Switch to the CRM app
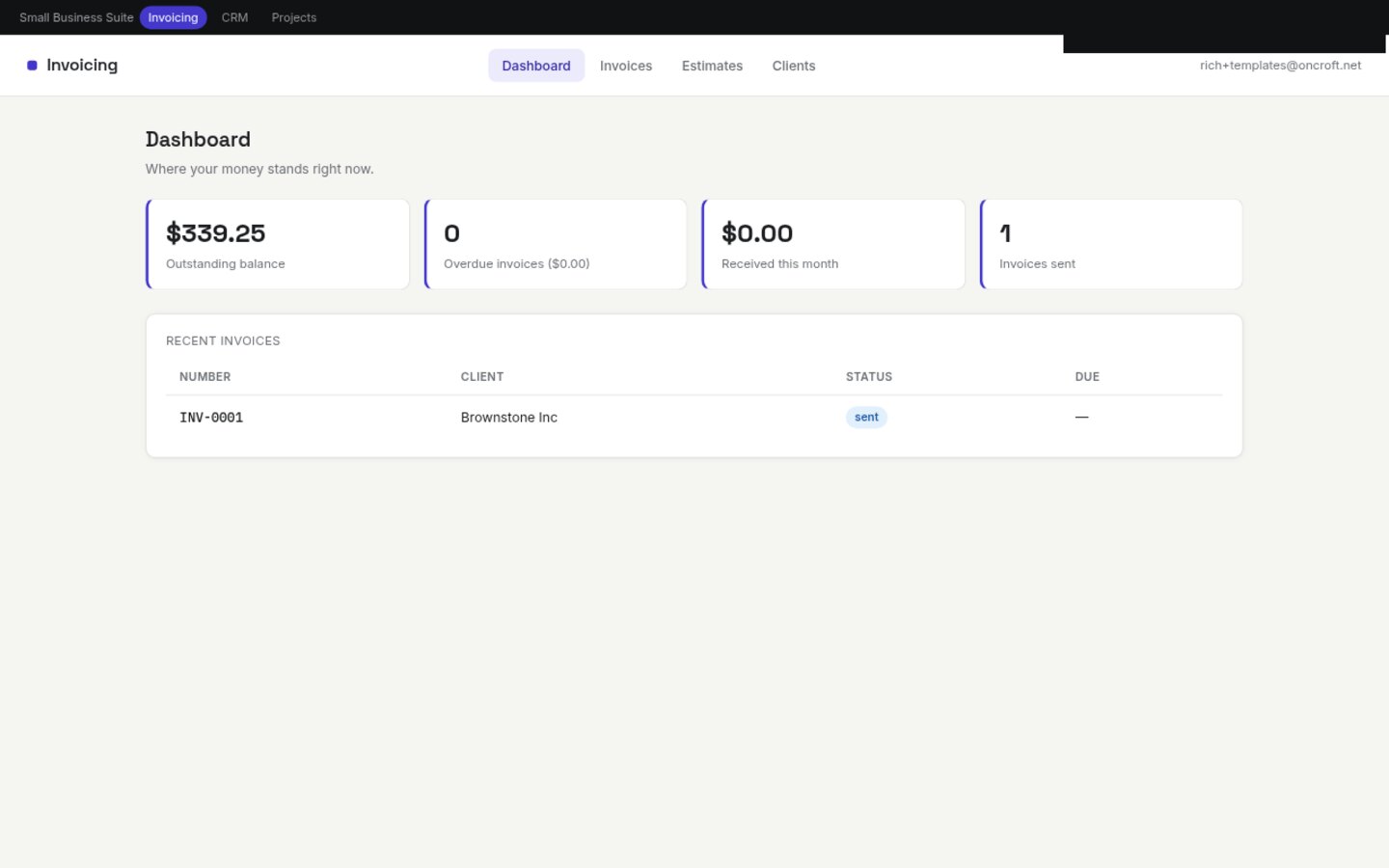 (x=234, y=17)
